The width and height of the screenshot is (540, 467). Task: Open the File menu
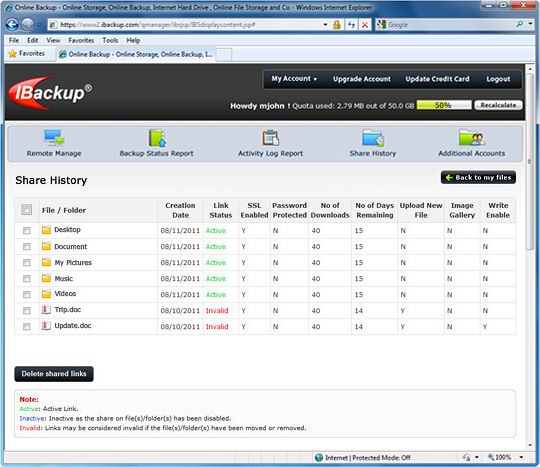[x=14, y=41]
